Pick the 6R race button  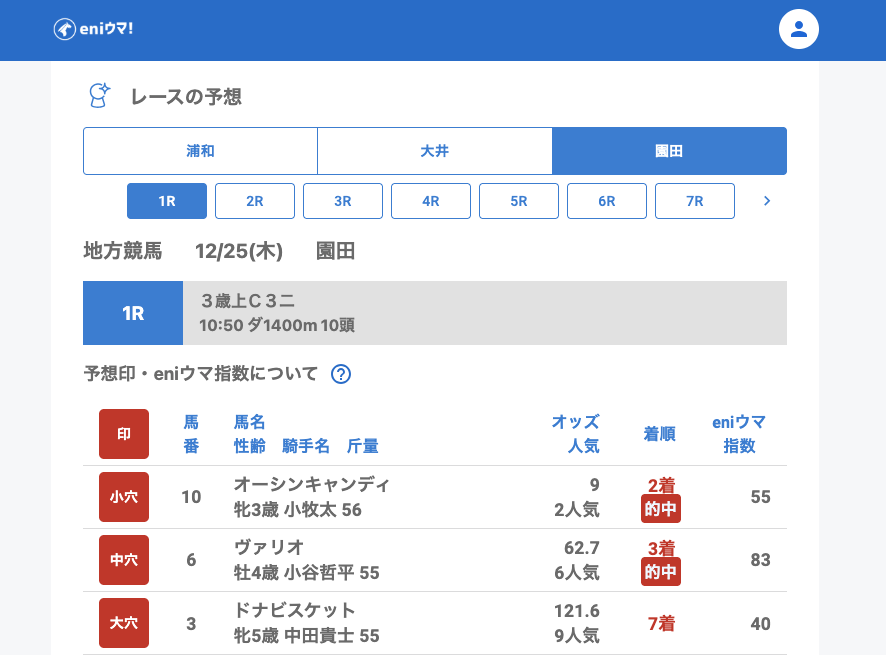[607, 201]
